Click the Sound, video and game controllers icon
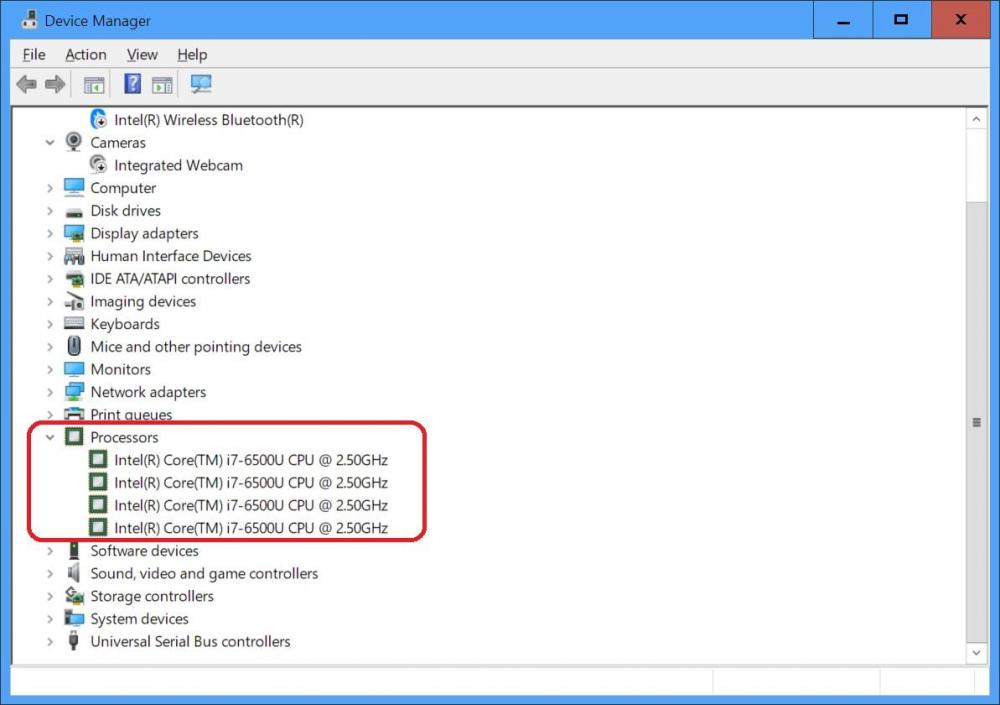 tap(74, 573)
